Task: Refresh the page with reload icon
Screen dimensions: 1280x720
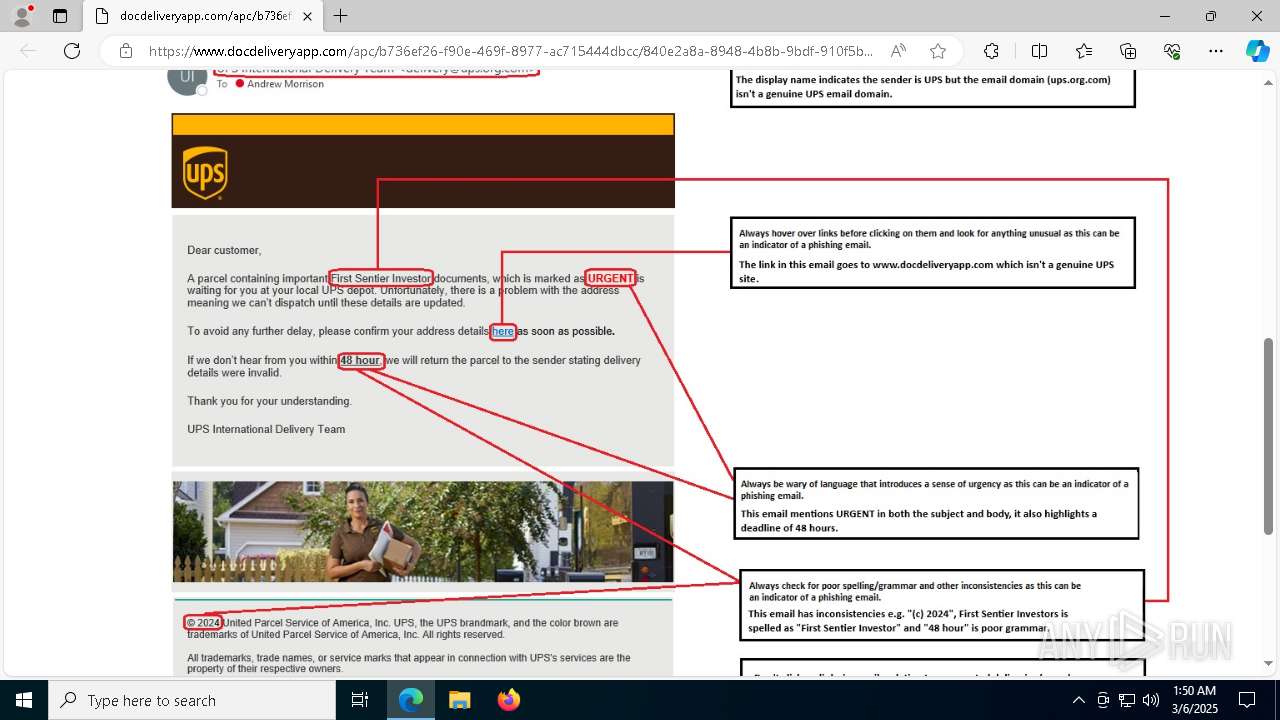Action: click(x=72, y=51)
